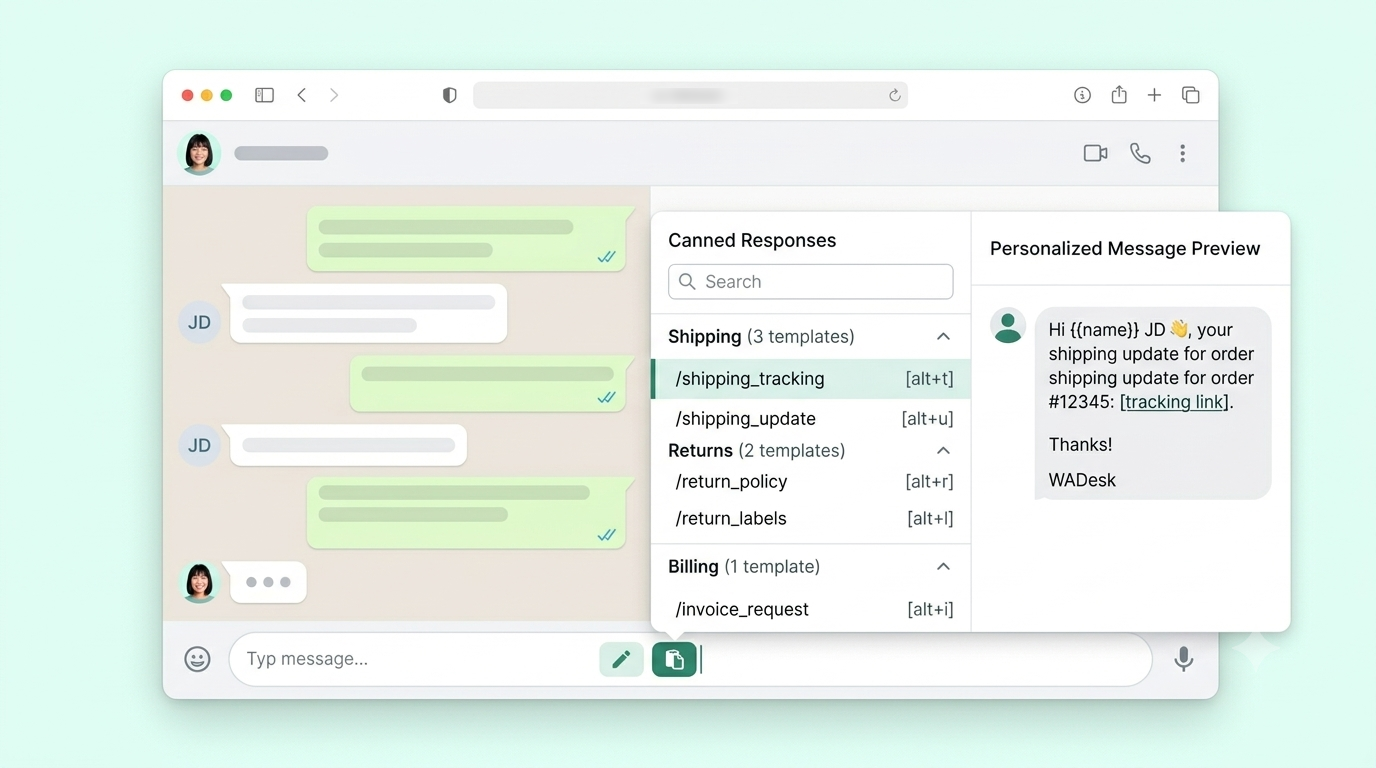The image size is (1376, 768).
Task: Click the [alt+i] shortcut label
Action: click(x=930, y=610)
